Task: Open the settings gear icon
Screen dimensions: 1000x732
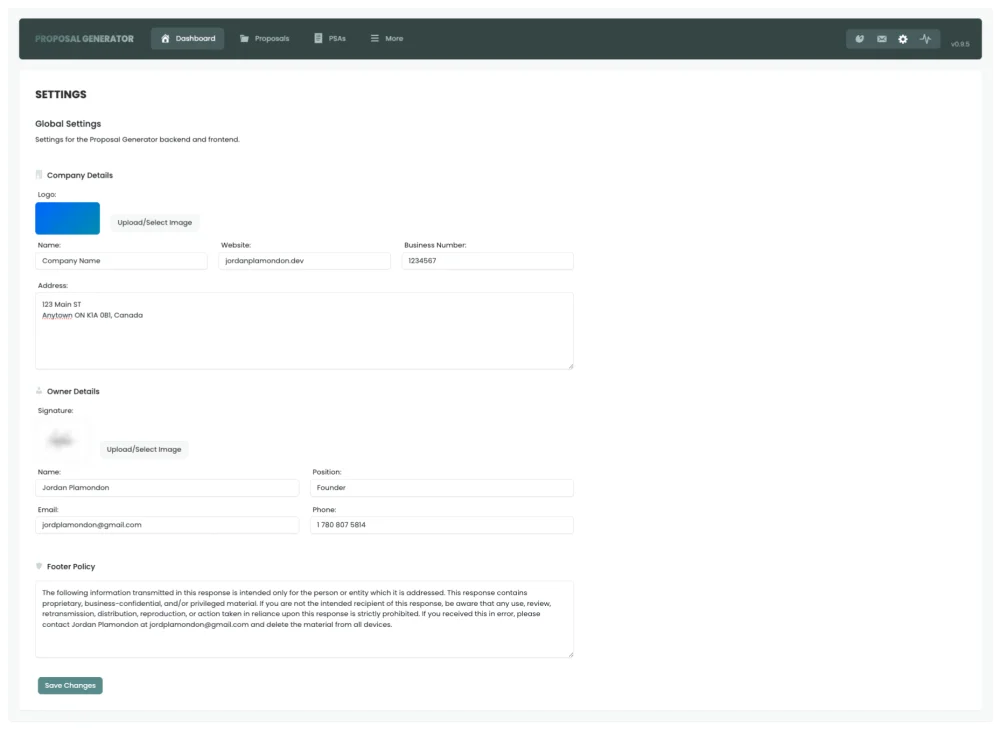Action: pos(903,39)
